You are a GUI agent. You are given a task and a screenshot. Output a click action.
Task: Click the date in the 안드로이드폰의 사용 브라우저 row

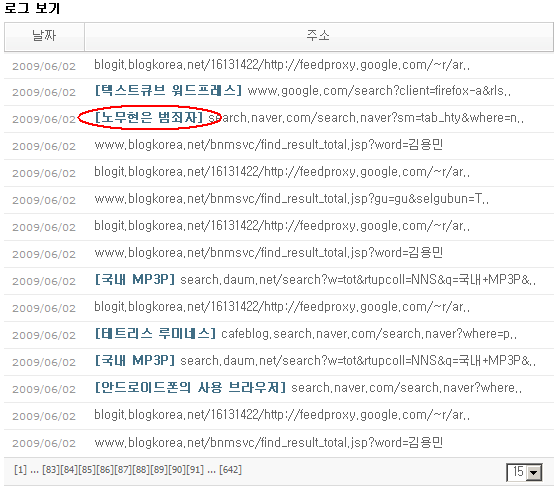[x=44, y=389]
